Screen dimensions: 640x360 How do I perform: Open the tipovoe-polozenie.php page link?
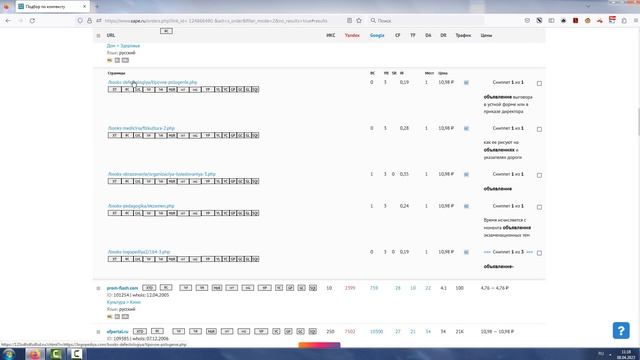tap(152, 82)
